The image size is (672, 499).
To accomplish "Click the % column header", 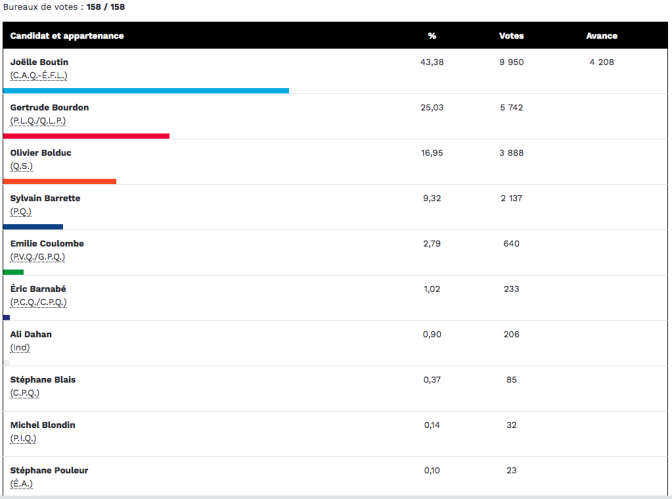I will [x=432, y=36].
